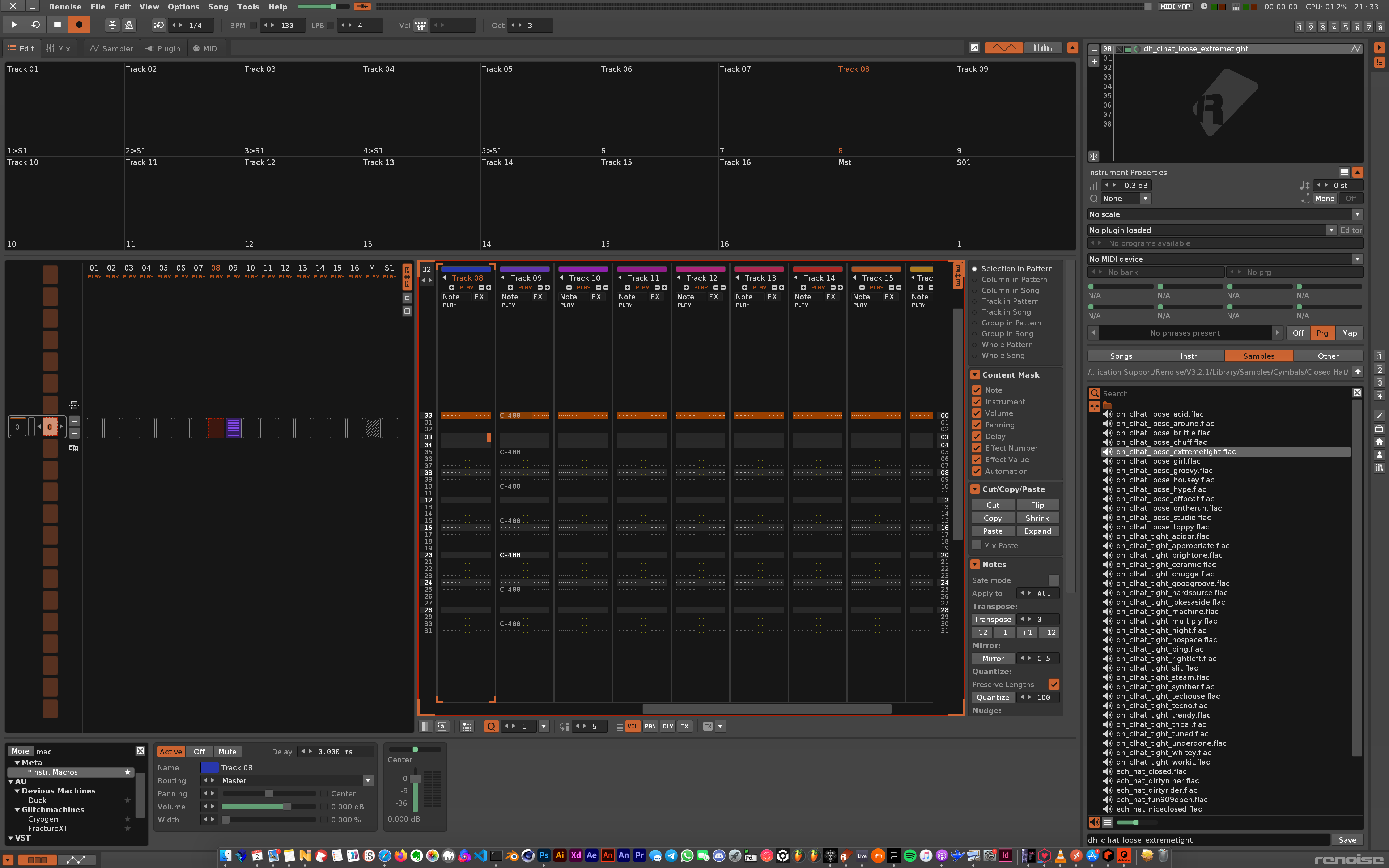Uncheck the Note content mask checkbox
Image resolution: width=1389 pixels, height=868 pixels.
pyautogui.click(x=976, y=390)
